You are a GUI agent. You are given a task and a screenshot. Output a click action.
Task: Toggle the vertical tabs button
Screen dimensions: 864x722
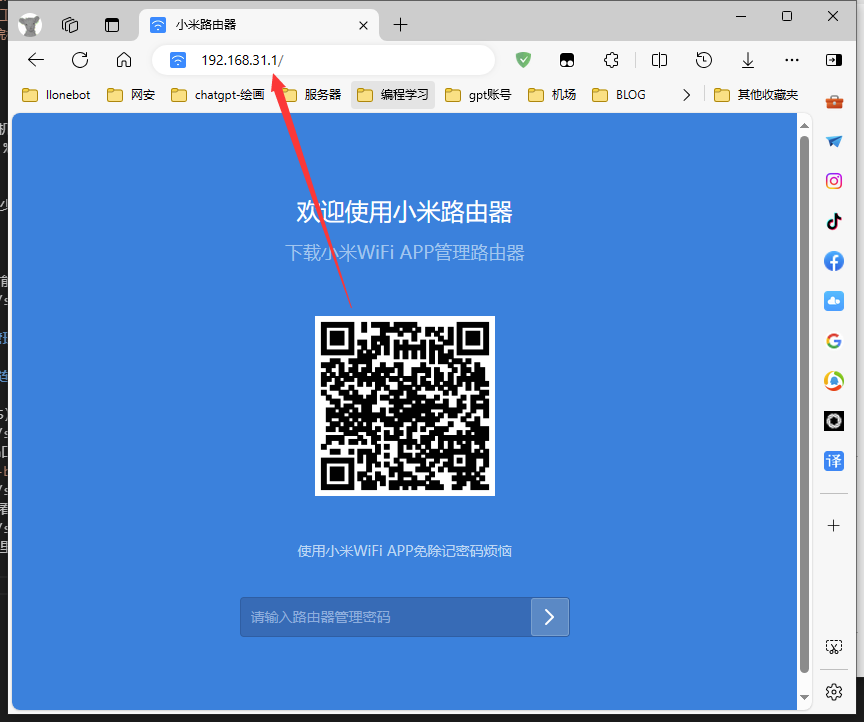(111, 25)
